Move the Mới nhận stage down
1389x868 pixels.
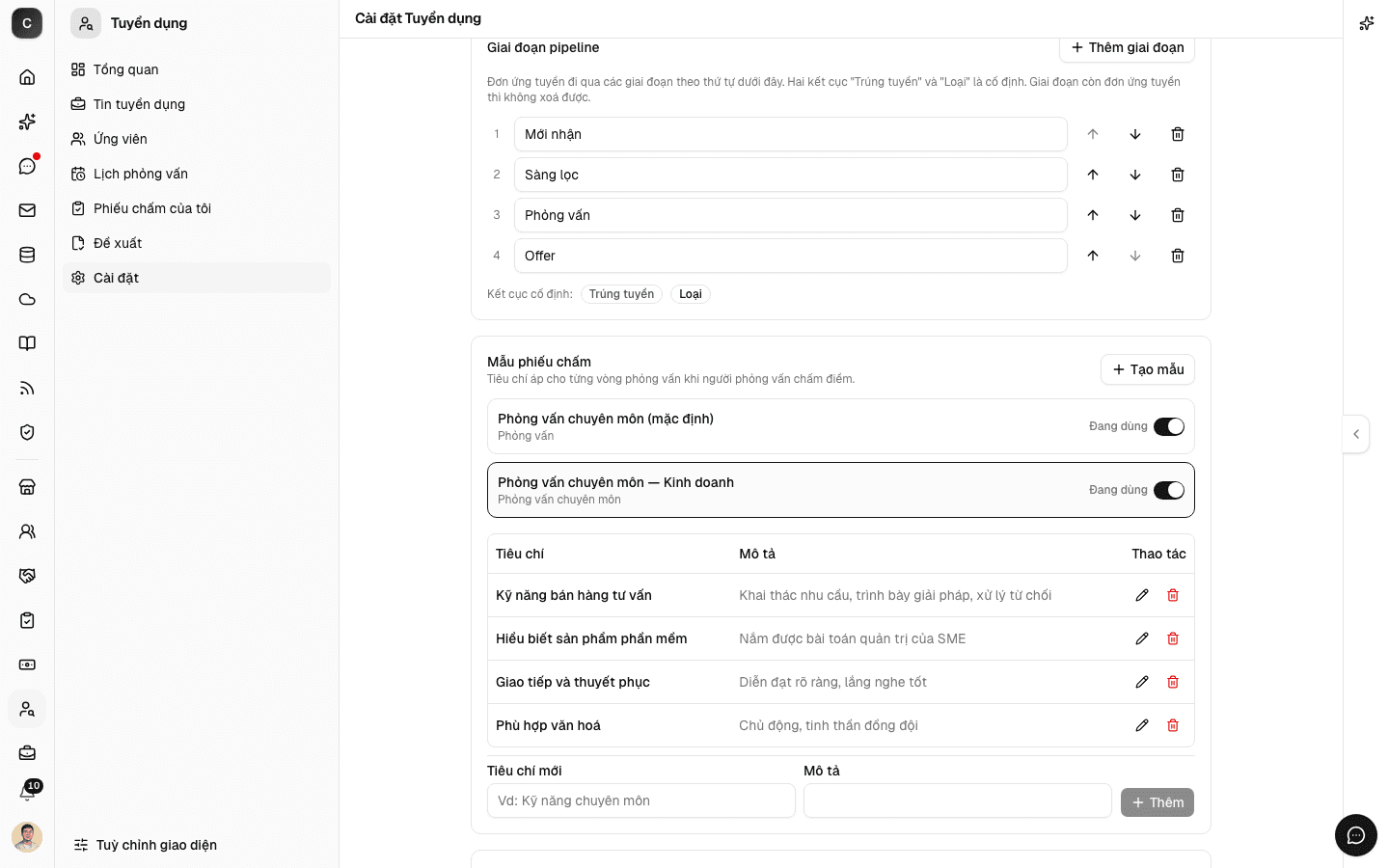[x=1135, y=134]
